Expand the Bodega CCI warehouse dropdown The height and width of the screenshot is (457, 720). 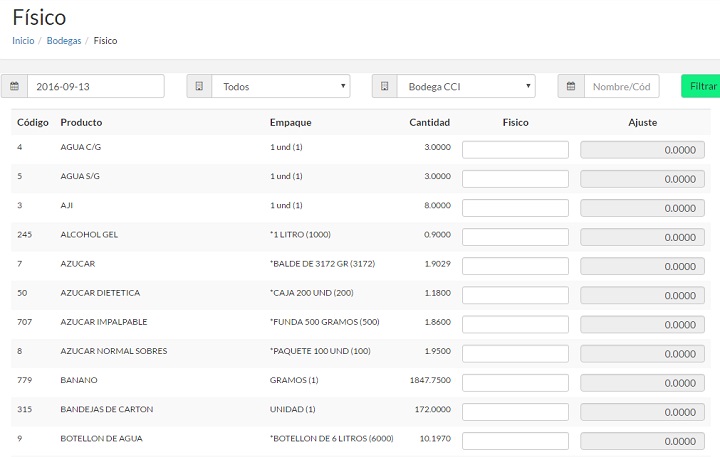tap(466, 87)
